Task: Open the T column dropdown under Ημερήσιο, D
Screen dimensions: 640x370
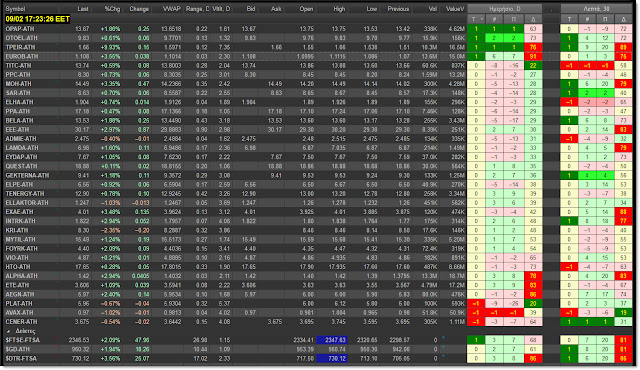Action: click(x=482, y=19)
